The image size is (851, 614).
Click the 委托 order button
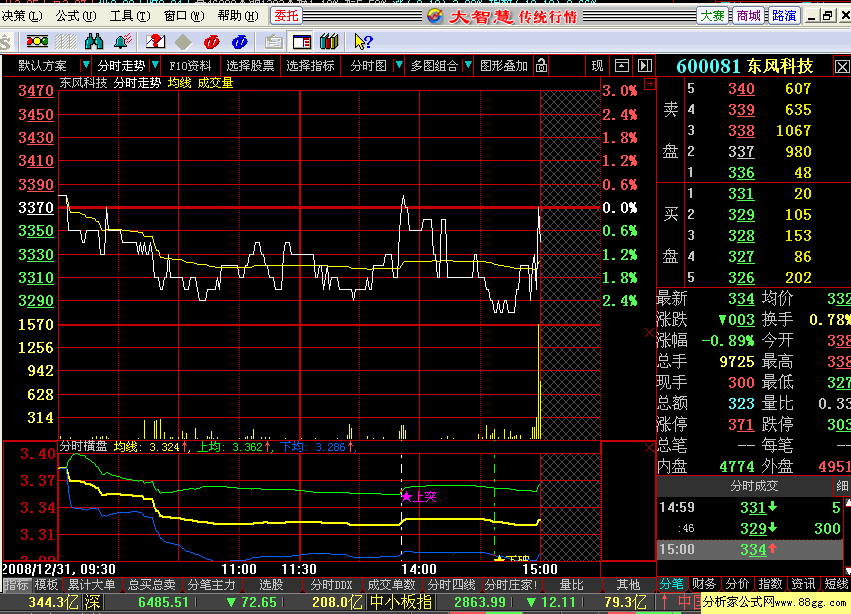pyautogui.click(x=286, y=16)
